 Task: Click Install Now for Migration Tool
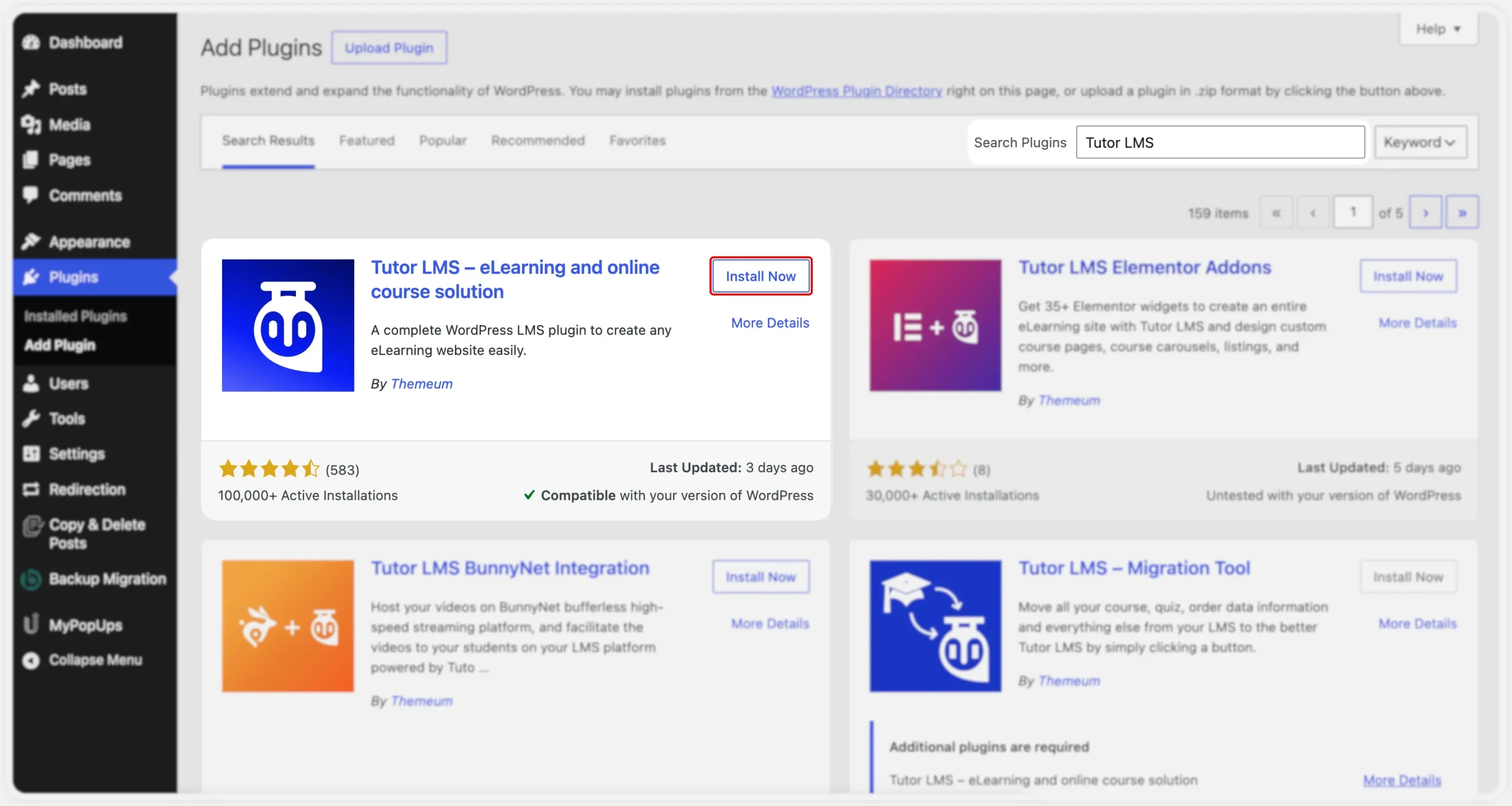1408,577
